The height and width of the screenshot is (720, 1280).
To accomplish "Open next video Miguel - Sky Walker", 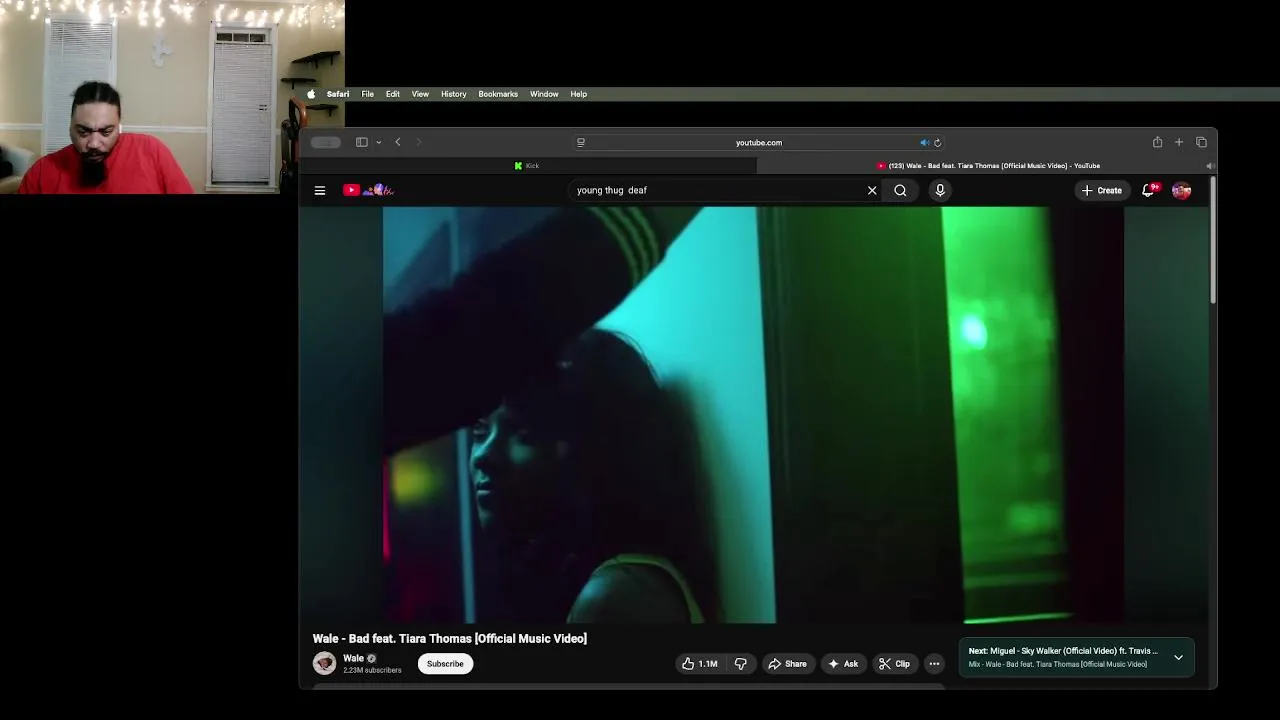I will [1063, 651].
